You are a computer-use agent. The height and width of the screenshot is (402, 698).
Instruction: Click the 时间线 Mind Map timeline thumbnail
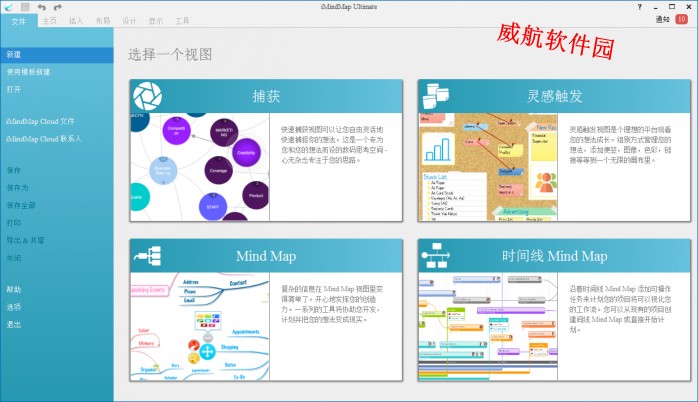[488, 326]
